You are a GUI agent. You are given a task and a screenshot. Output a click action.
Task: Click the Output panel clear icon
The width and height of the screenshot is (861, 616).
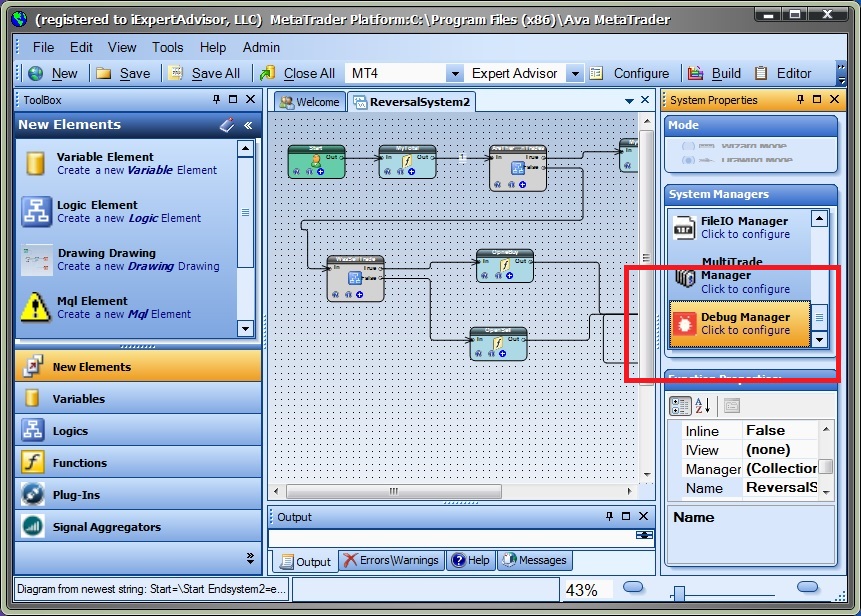644,535
